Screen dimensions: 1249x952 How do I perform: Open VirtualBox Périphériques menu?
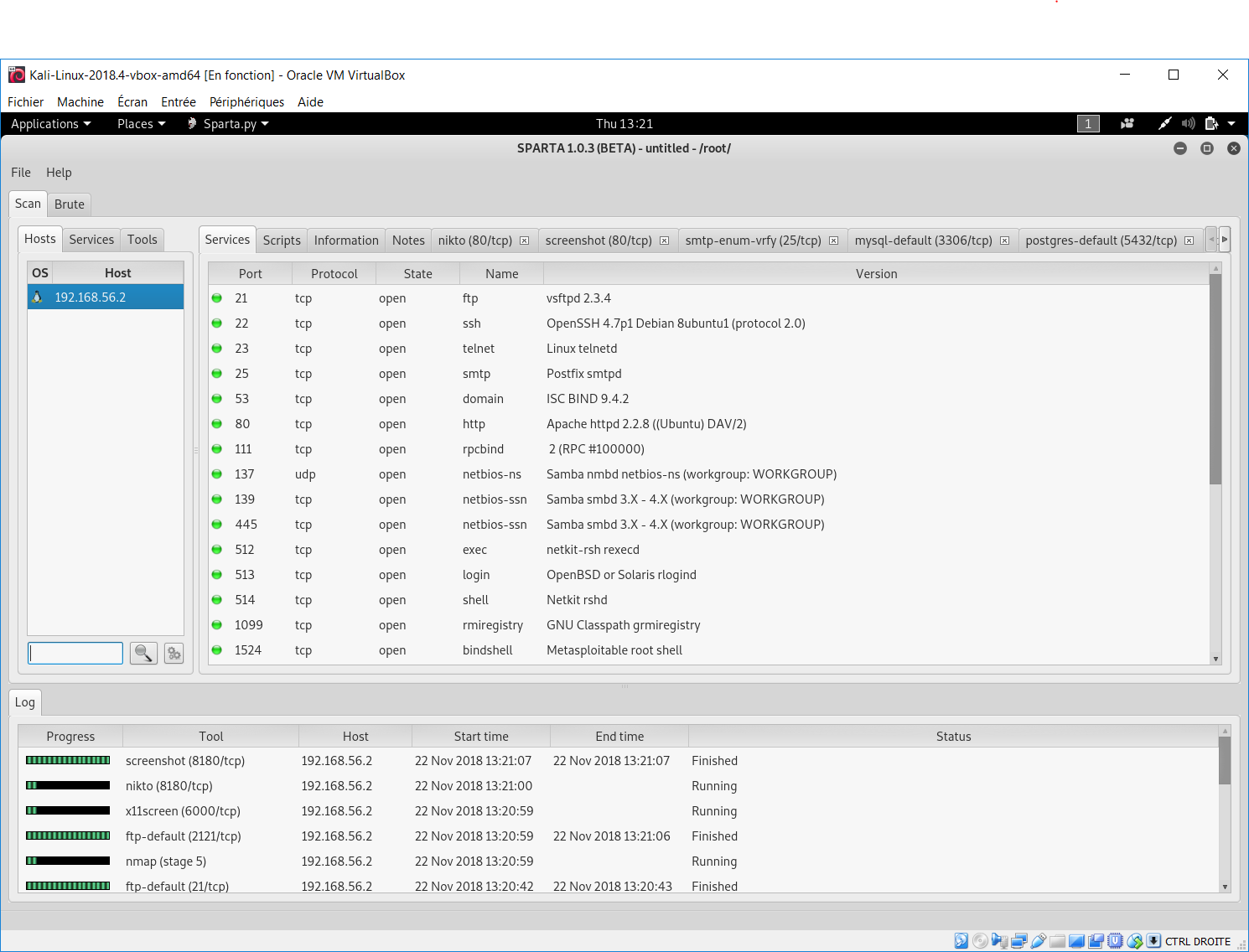pos(246,102)
